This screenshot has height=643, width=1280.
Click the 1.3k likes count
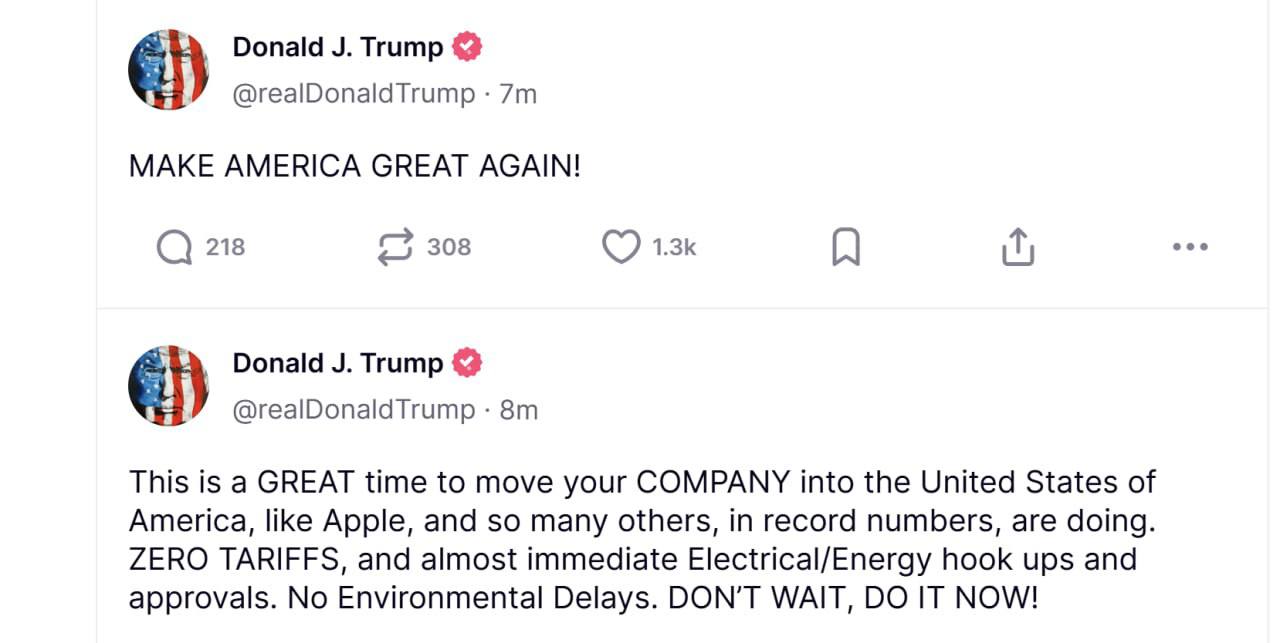pyautogui.click(x=674, y=247)
